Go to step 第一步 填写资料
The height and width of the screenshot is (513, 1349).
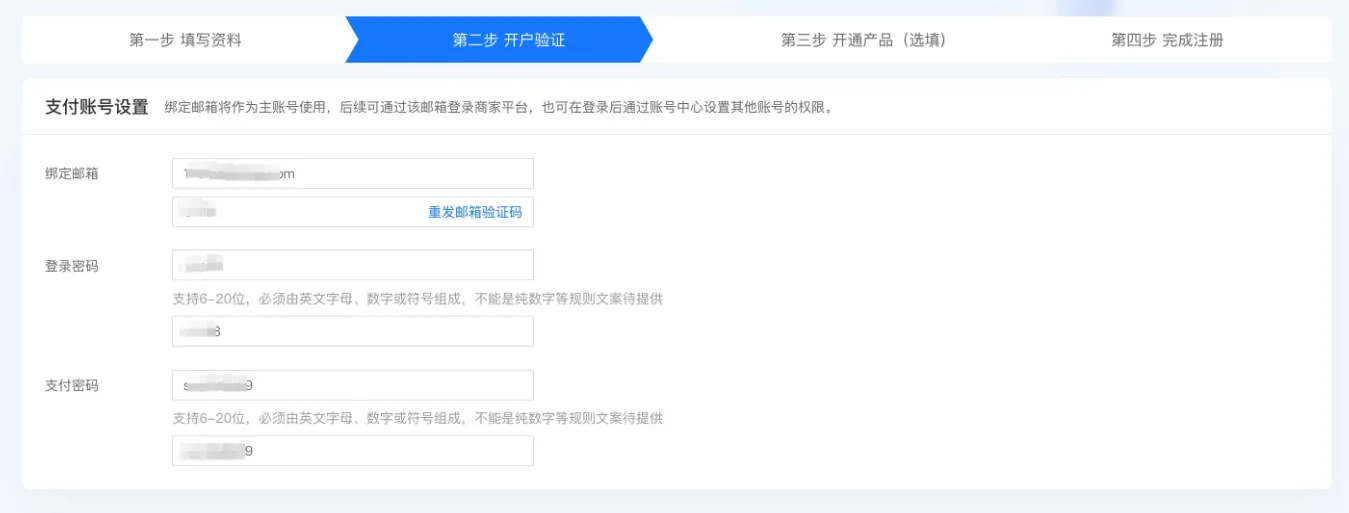pyautogui.click(x=185, y=40)
